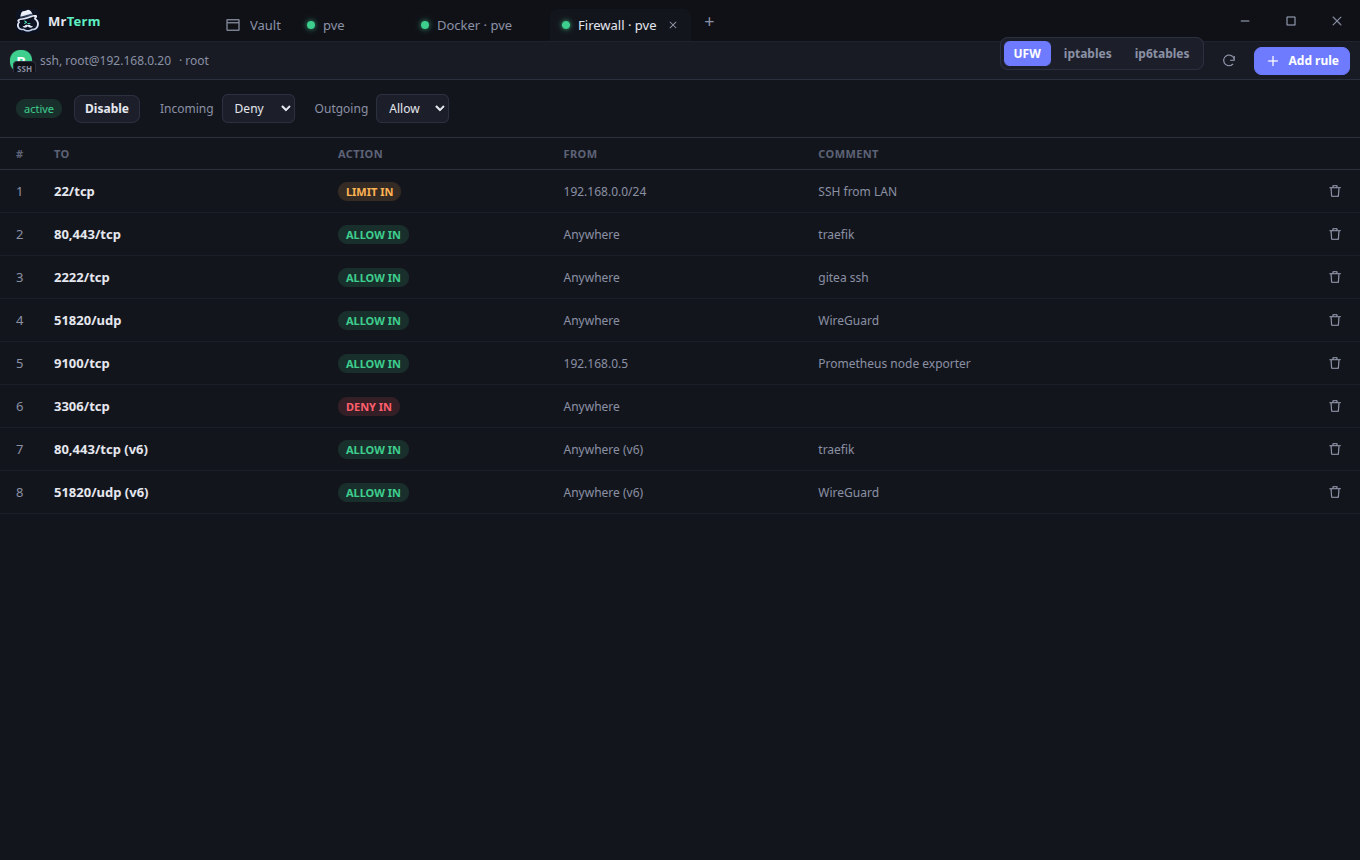
Task: Switch firewall view to iptables
Action: [x=1087, y=54]
